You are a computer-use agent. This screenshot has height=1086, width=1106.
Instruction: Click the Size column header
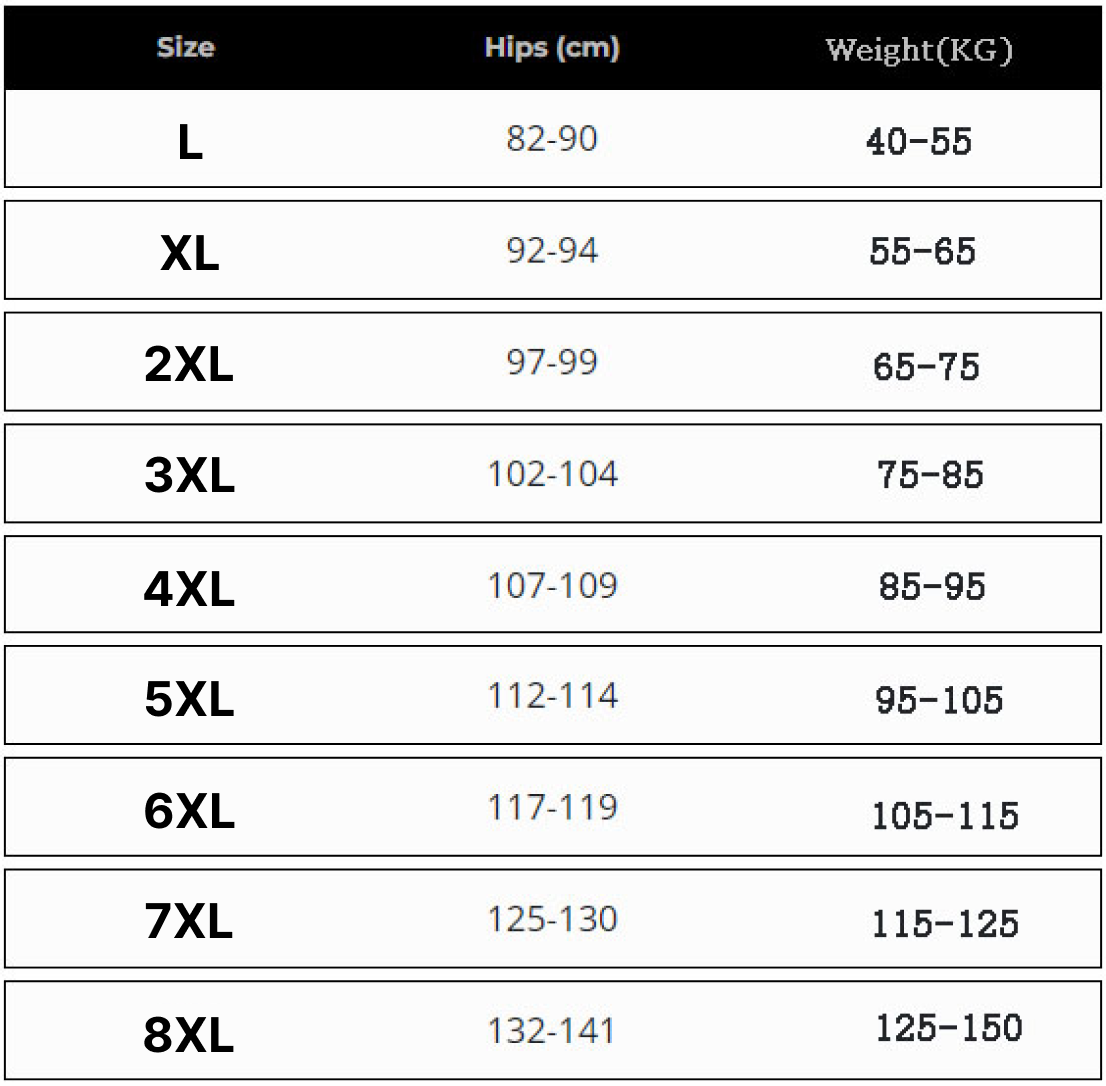[x=186, y=47]
